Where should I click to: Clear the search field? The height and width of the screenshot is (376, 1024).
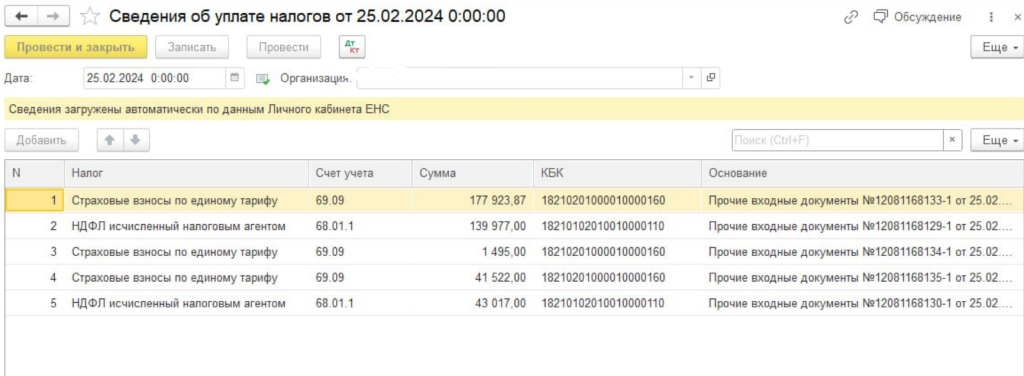click(x=952, y=140)
